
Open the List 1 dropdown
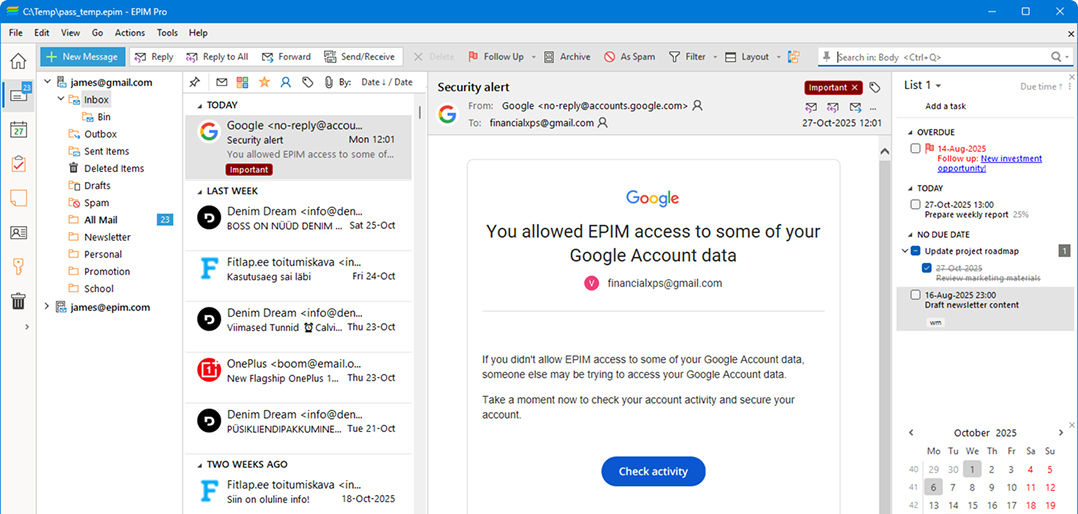922,86
